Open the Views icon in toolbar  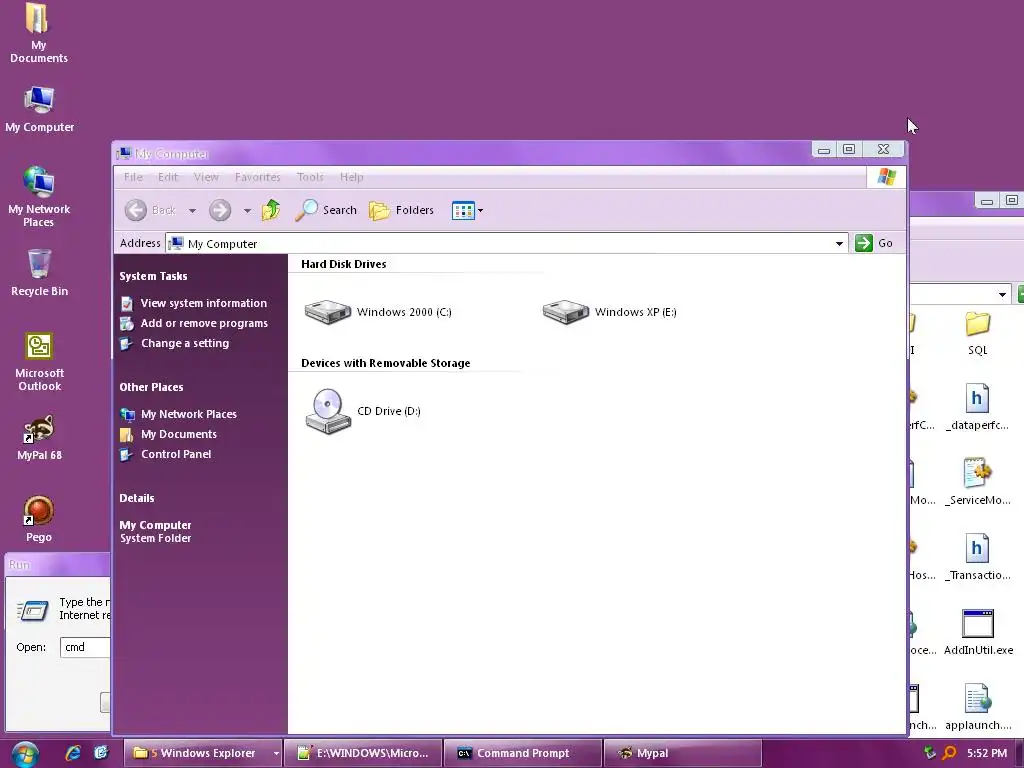point(463,210)
